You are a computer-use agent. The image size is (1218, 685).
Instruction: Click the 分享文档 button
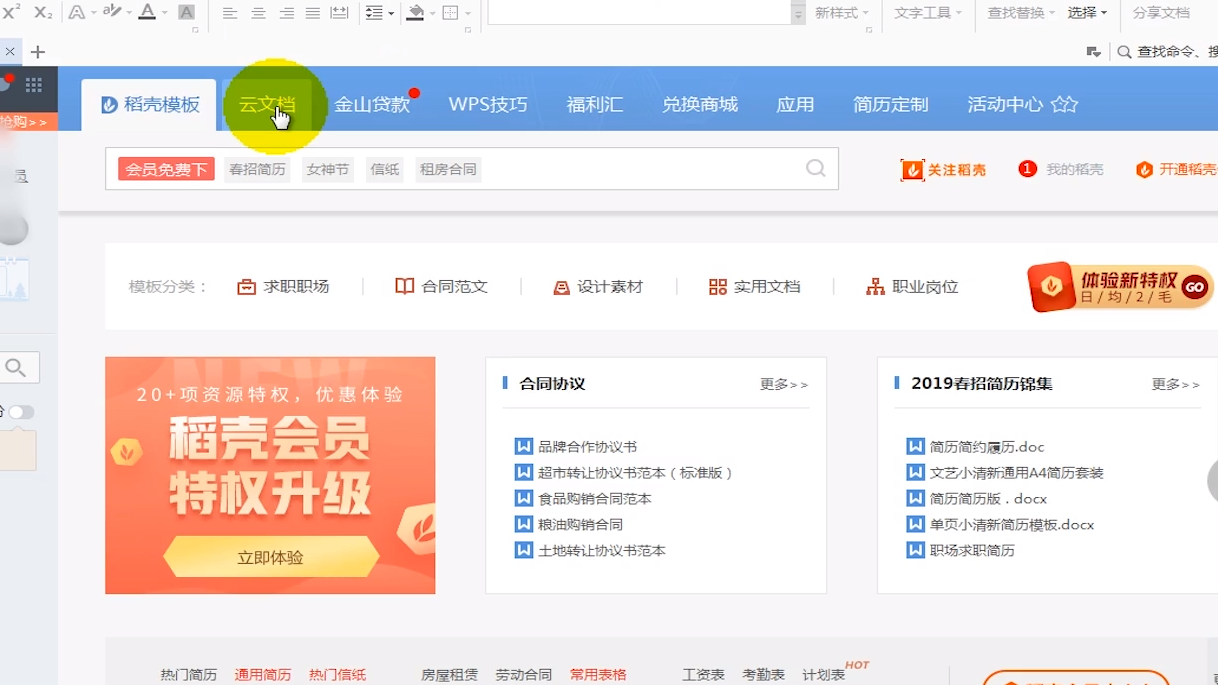1161,13
